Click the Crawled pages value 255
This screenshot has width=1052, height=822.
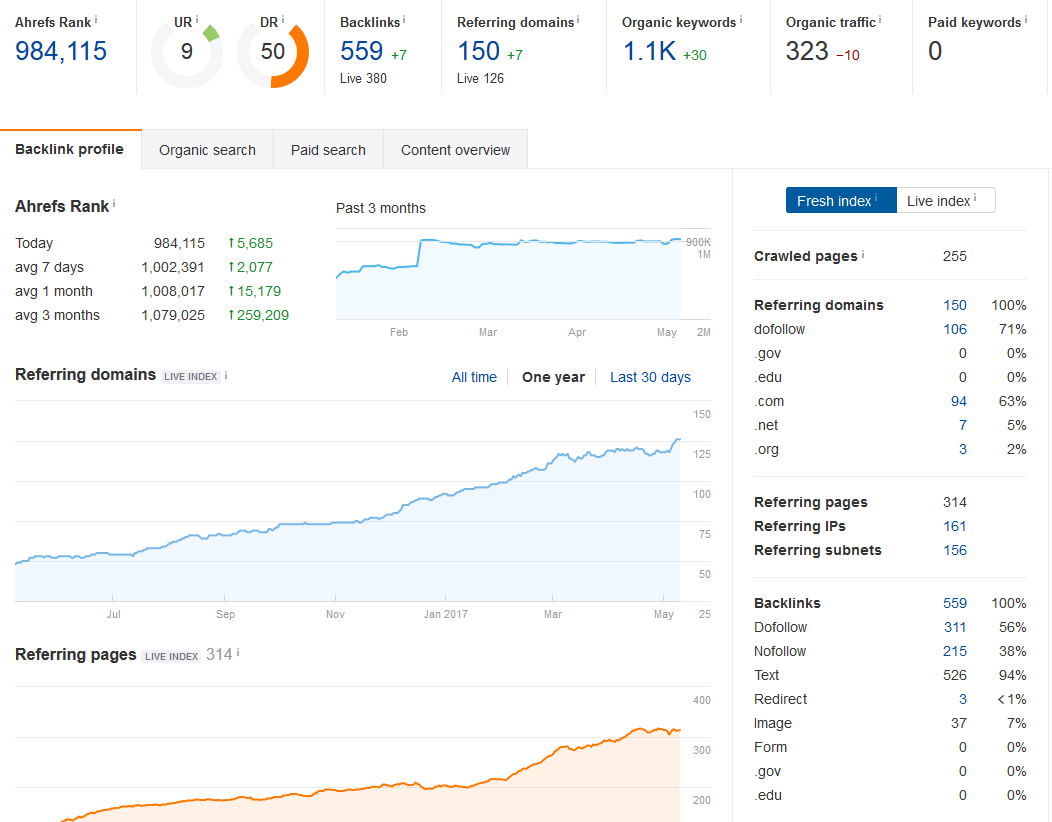[955, 256]
